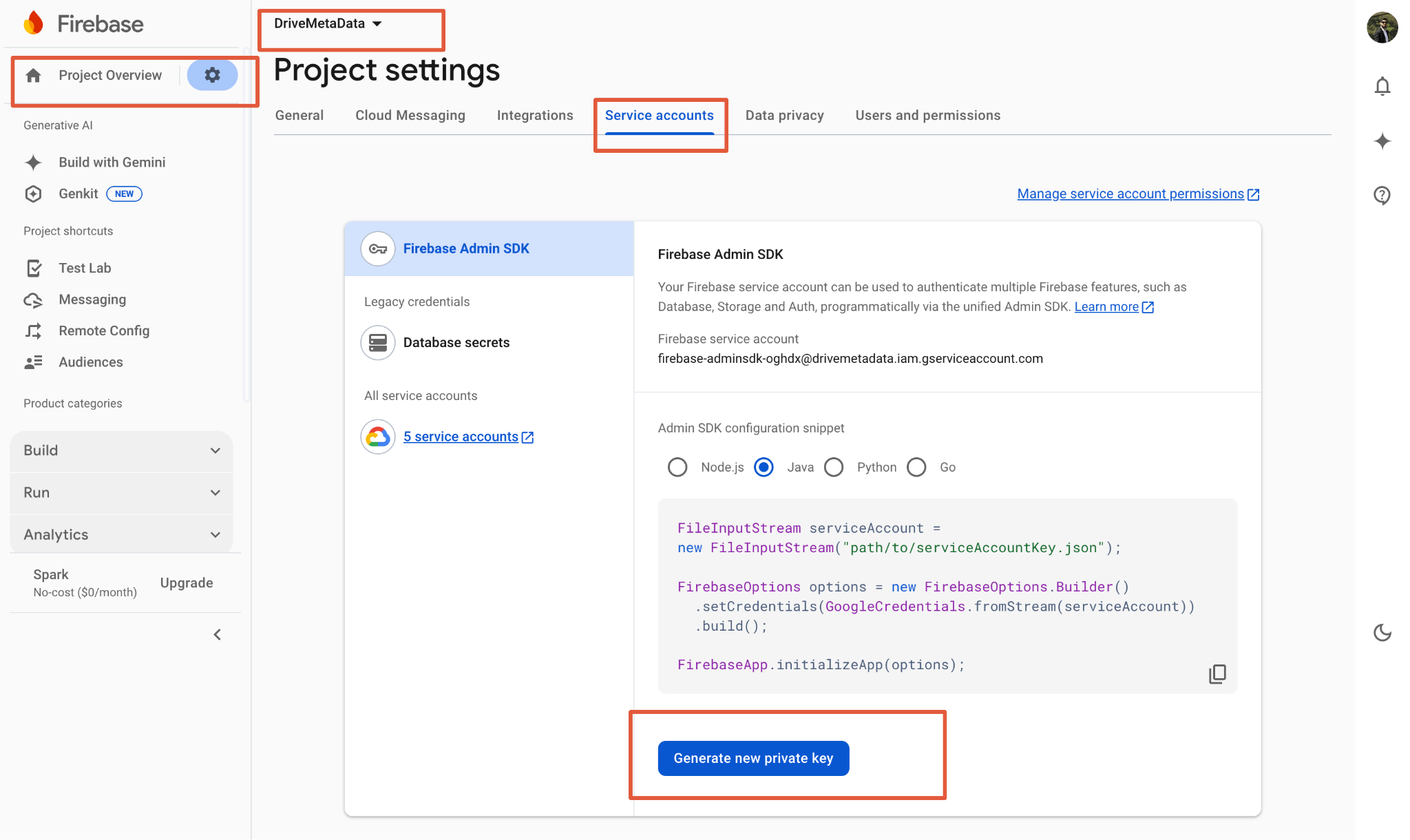Image resolution: width=1410 pixels, height=840 pixels.
Task: Open Genkit from the sidebar
Action: 78,194
